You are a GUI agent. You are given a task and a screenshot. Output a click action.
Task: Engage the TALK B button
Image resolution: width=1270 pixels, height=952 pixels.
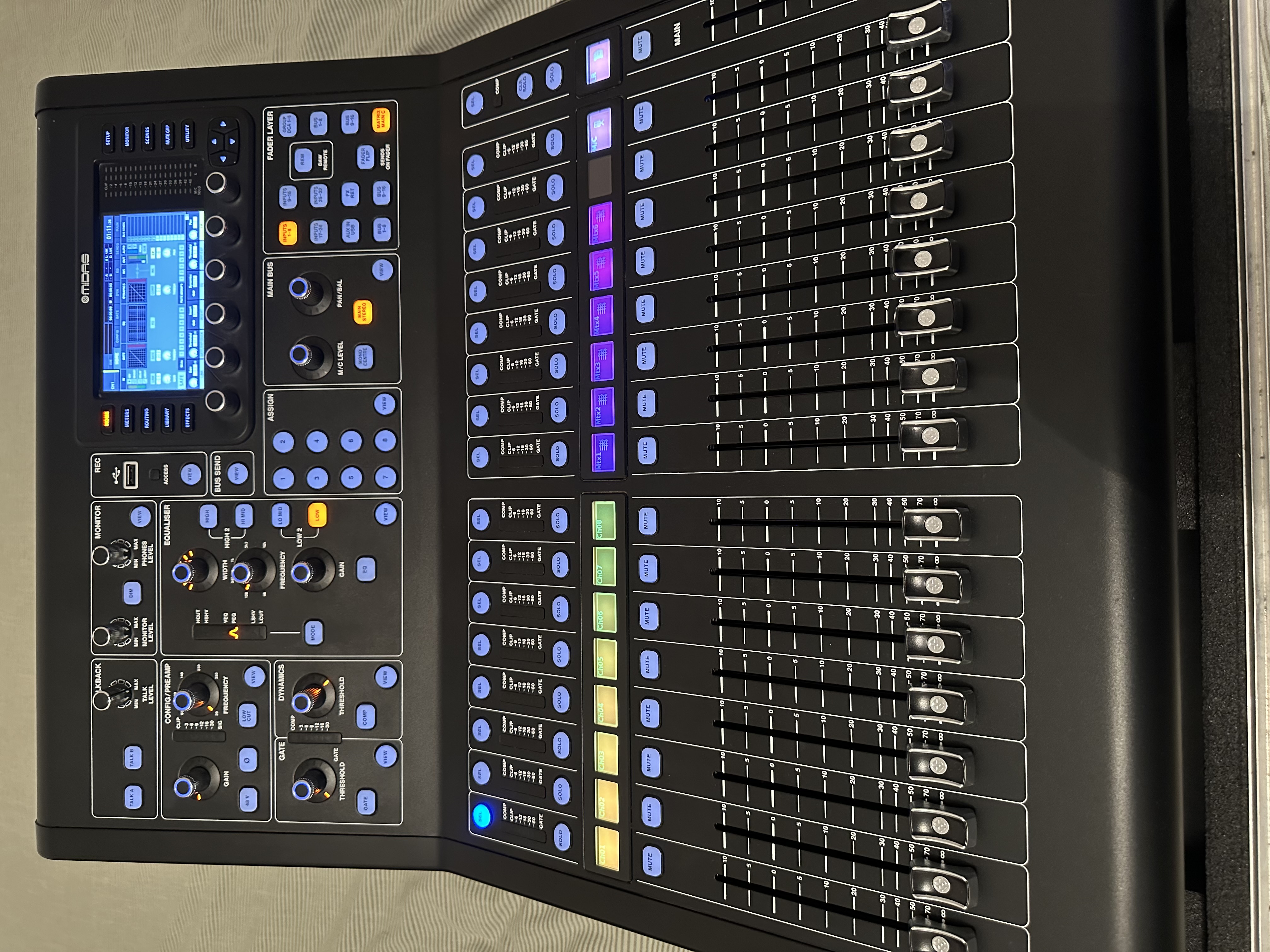(133, 758)
